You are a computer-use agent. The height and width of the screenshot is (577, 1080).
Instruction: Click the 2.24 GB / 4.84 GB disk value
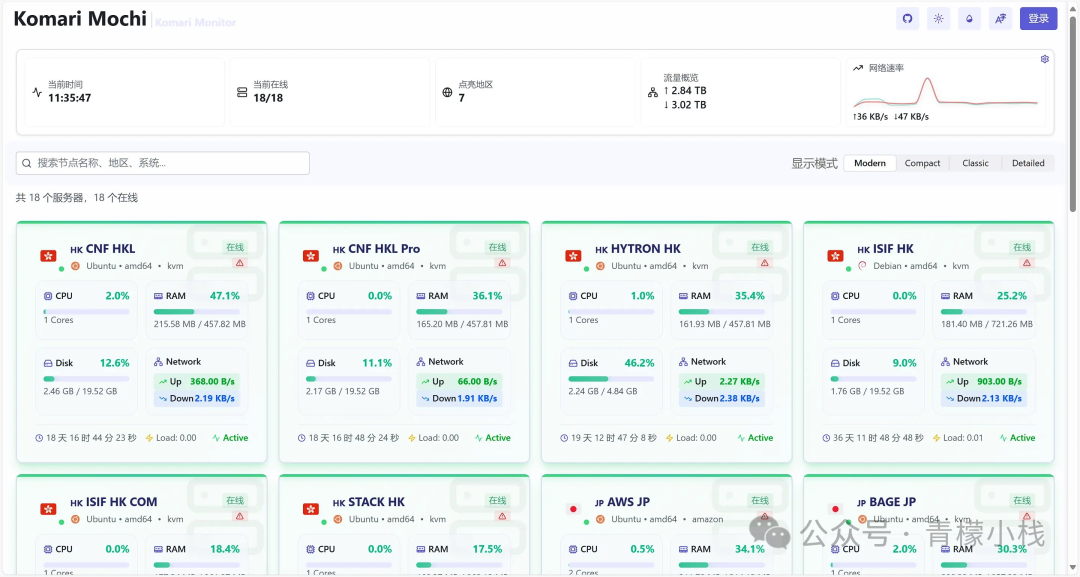tap(603, 391)
